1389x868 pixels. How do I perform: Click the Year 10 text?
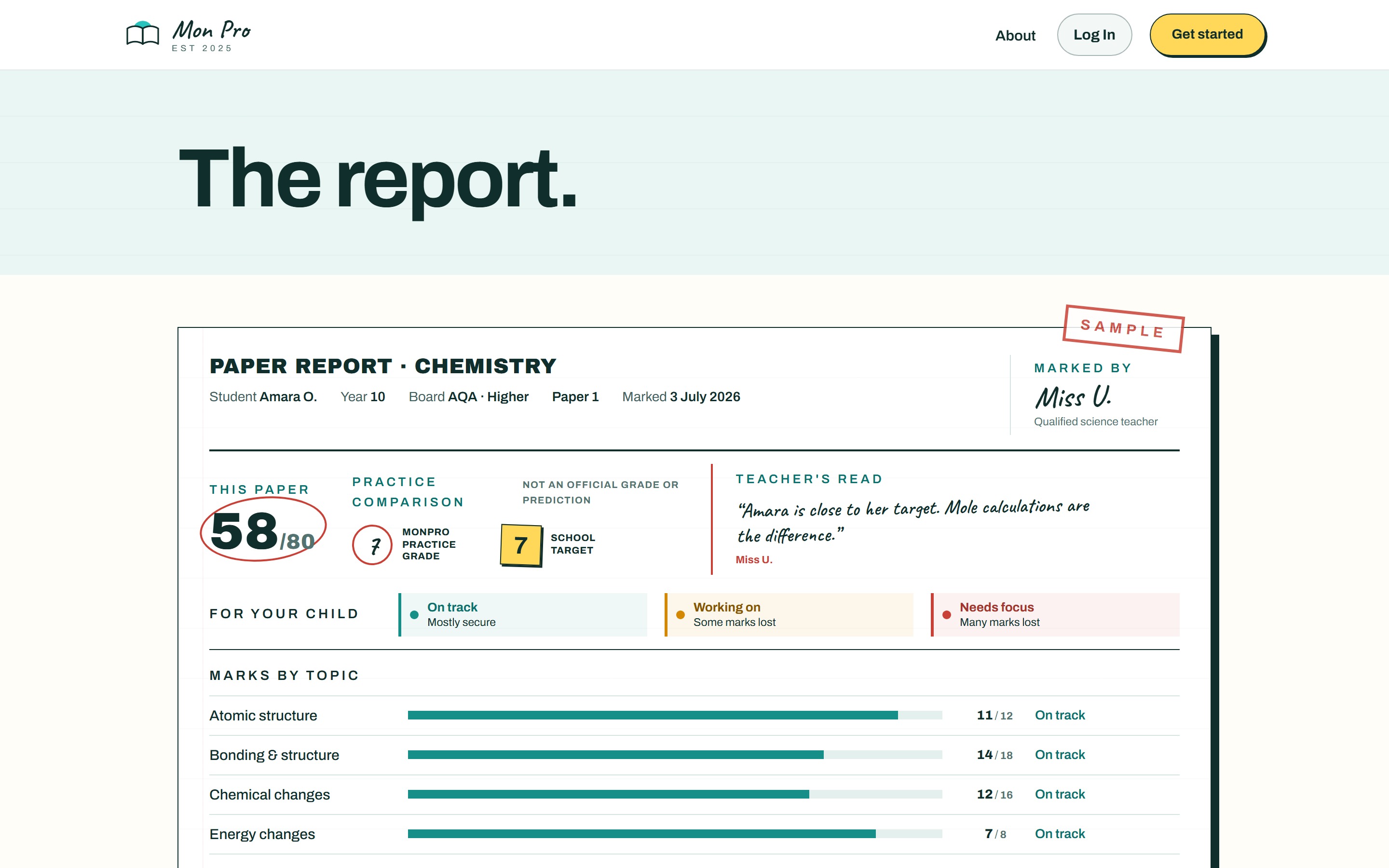362,397
